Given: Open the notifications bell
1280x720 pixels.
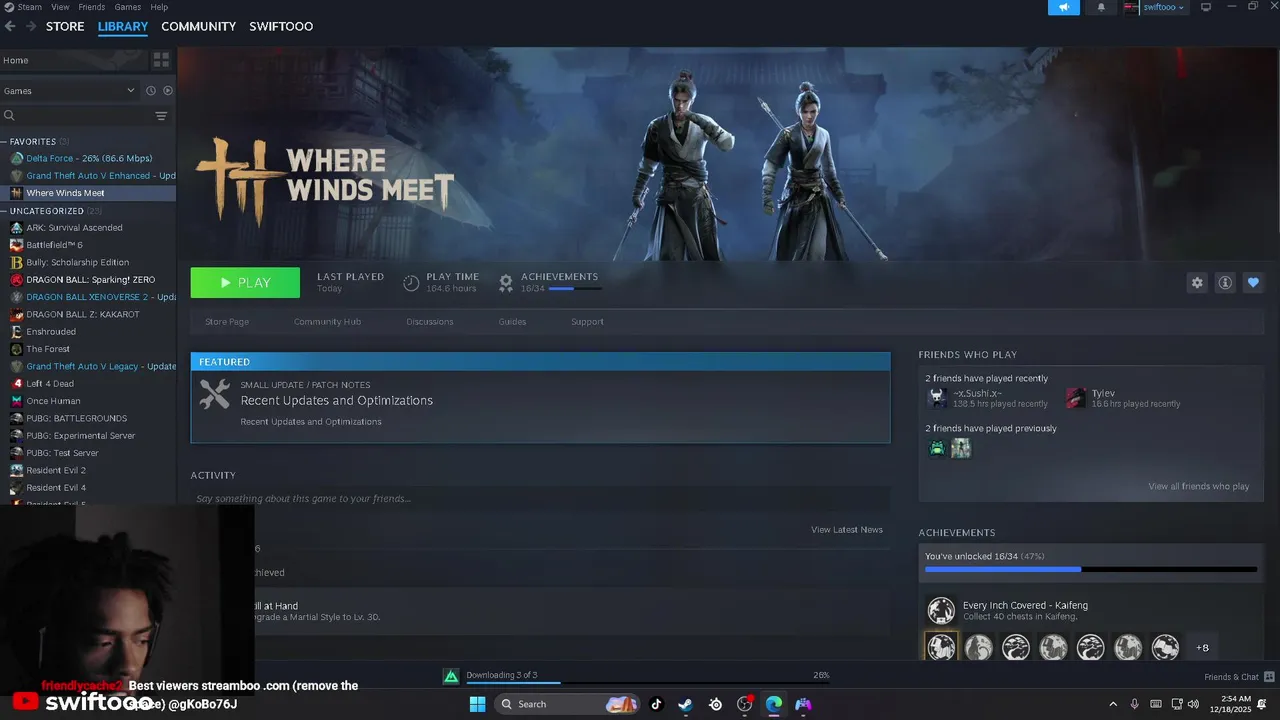Looking at the screenshot, I should (1101, 7).
